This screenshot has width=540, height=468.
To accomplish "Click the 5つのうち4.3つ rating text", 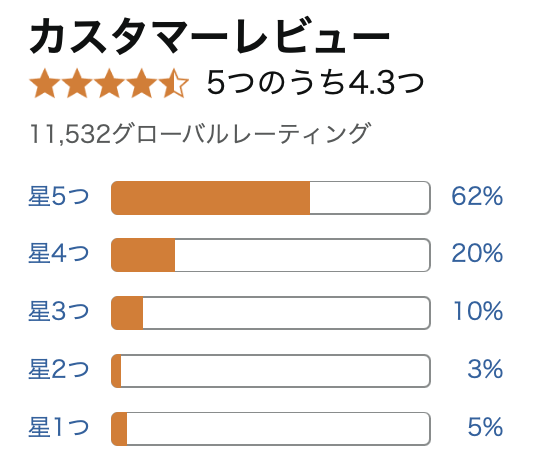I will click(315, 83).
